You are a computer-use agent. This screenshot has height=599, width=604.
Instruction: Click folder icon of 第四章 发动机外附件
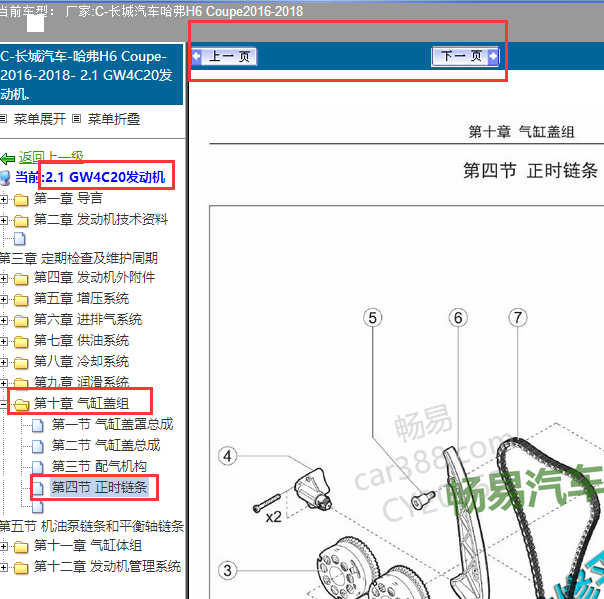pos(21,279)
